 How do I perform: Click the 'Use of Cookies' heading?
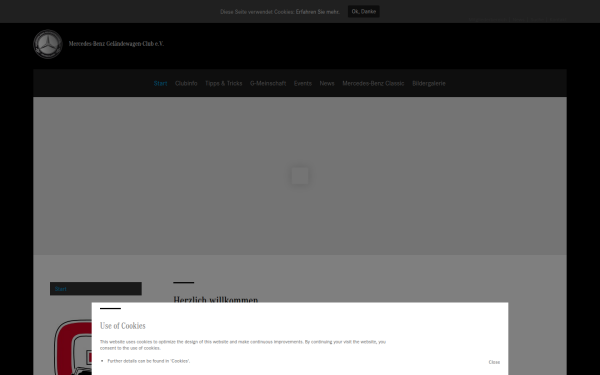tap(122, 326)
